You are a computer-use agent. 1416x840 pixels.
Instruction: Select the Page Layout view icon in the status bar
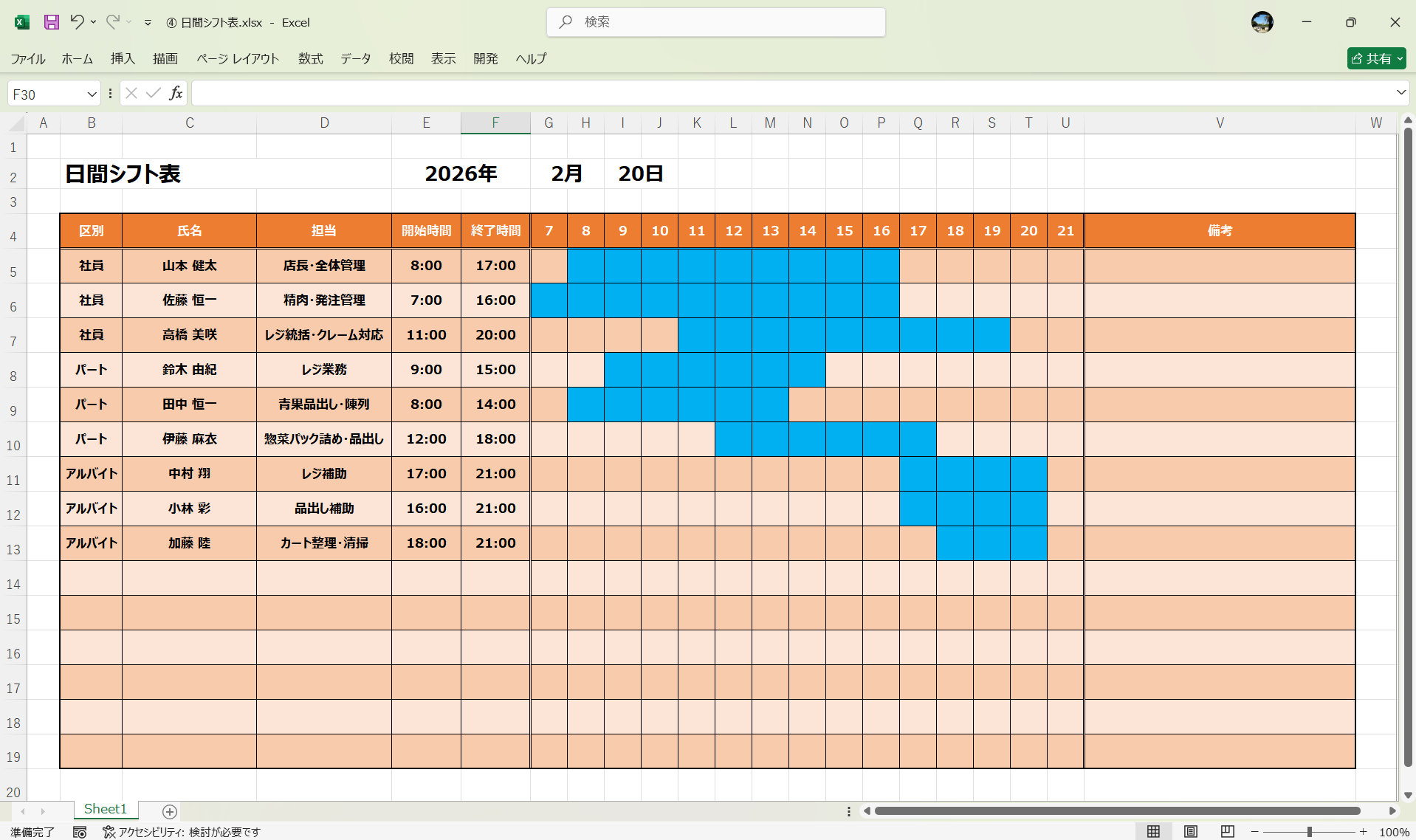coord(1191,831)
